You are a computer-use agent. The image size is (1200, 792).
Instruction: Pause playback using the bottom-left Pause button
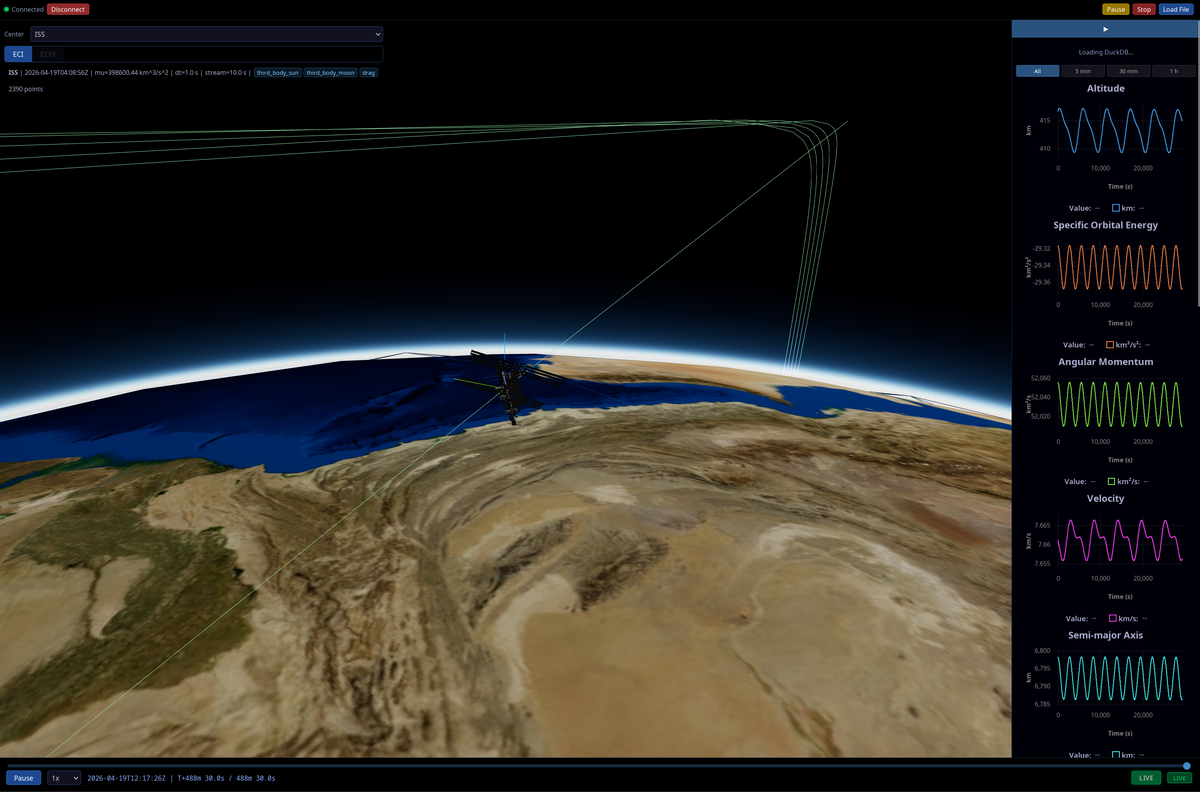point(24,777)
